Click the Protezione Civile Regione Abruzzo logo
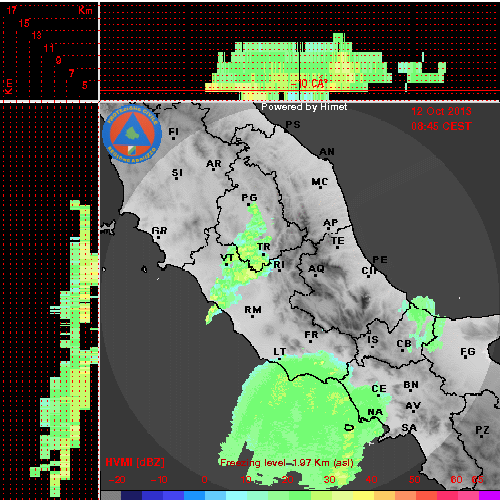 pyautogui.click(x=132, y=134)
